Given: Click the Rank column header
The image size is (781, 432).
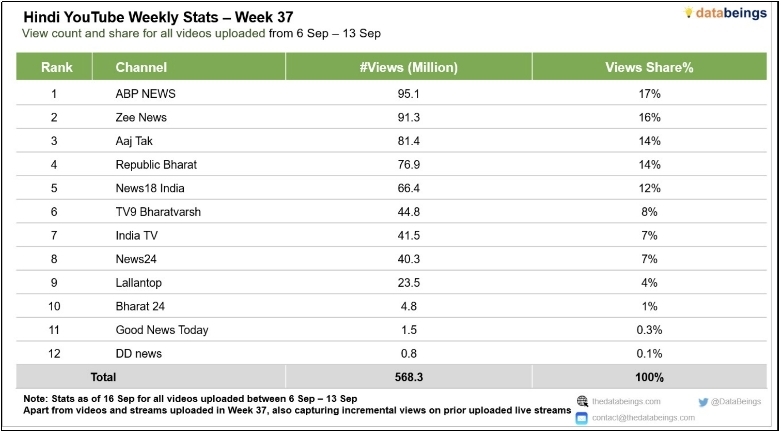Looking at the screenshot, I should [54, 68].
